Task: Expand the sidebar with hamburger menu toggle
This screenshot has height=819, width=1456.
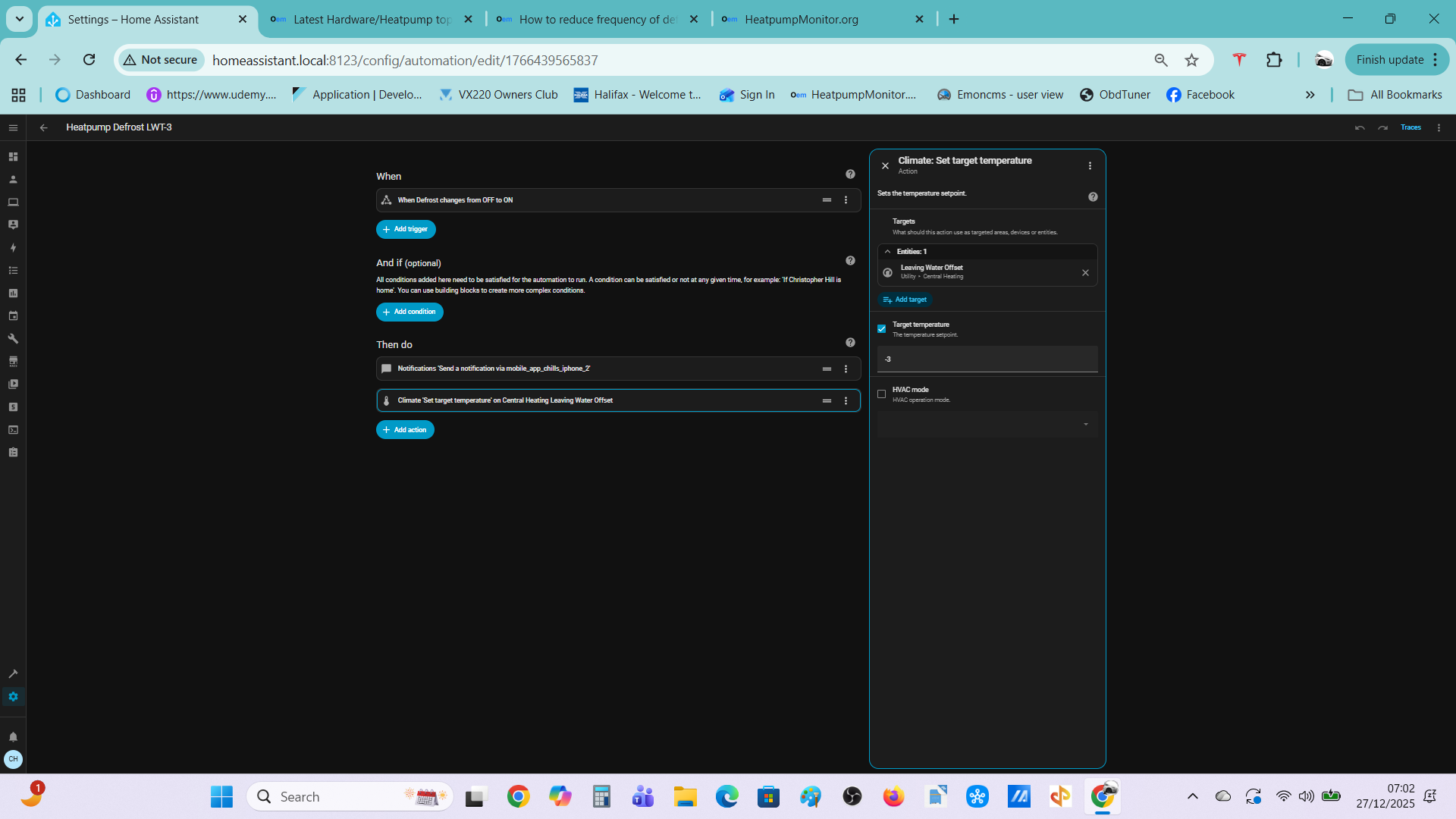Action: coord(13,127)
